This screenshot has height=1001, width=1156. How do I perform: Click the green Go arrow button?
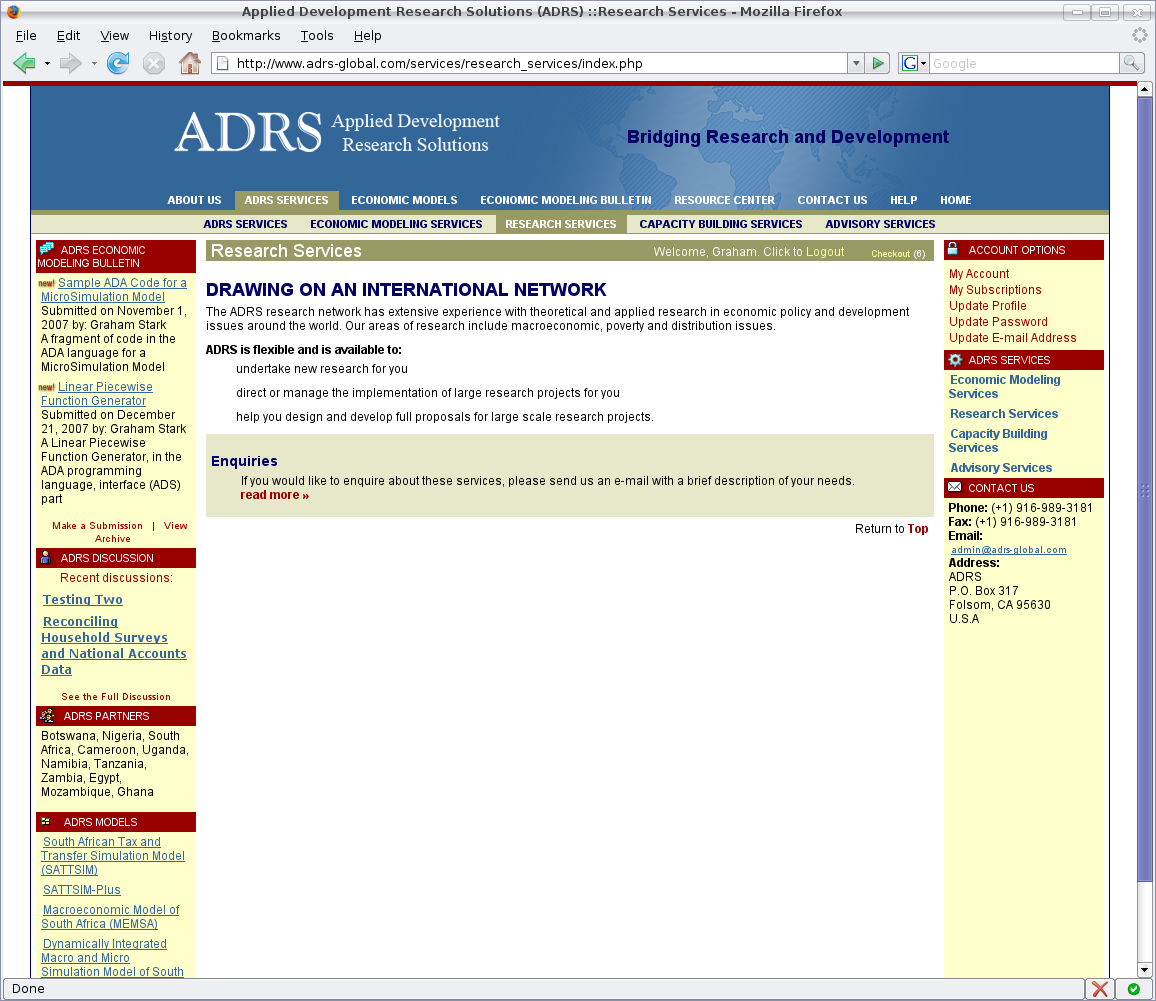878,64
